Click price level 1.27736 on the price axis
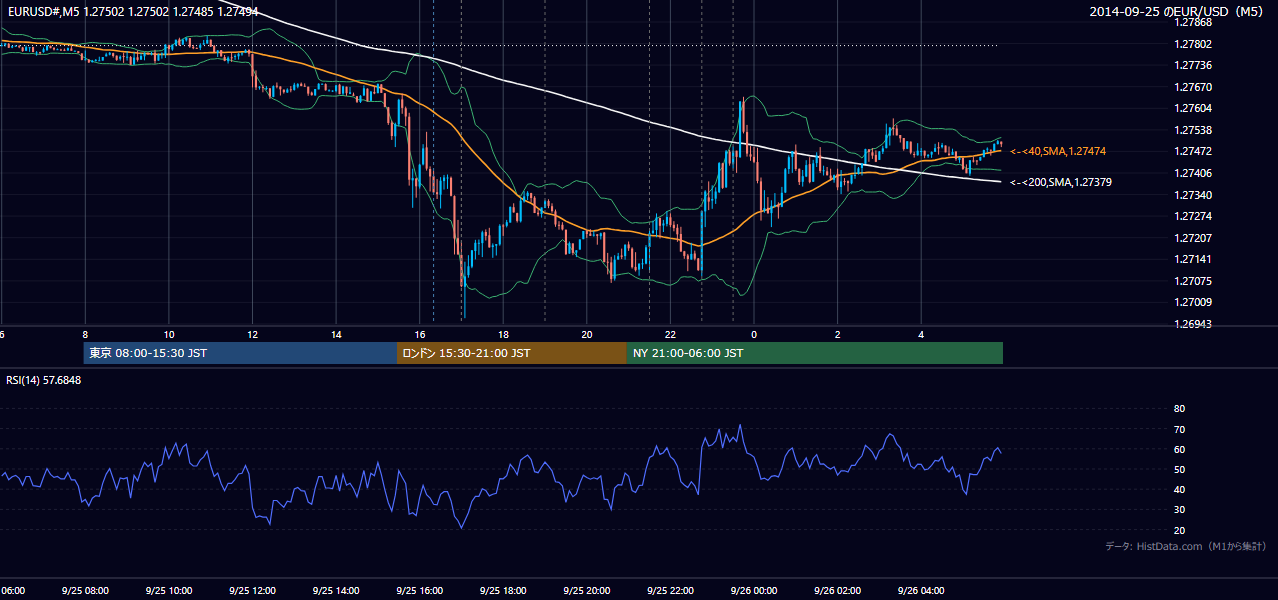 coord(1192,65)
